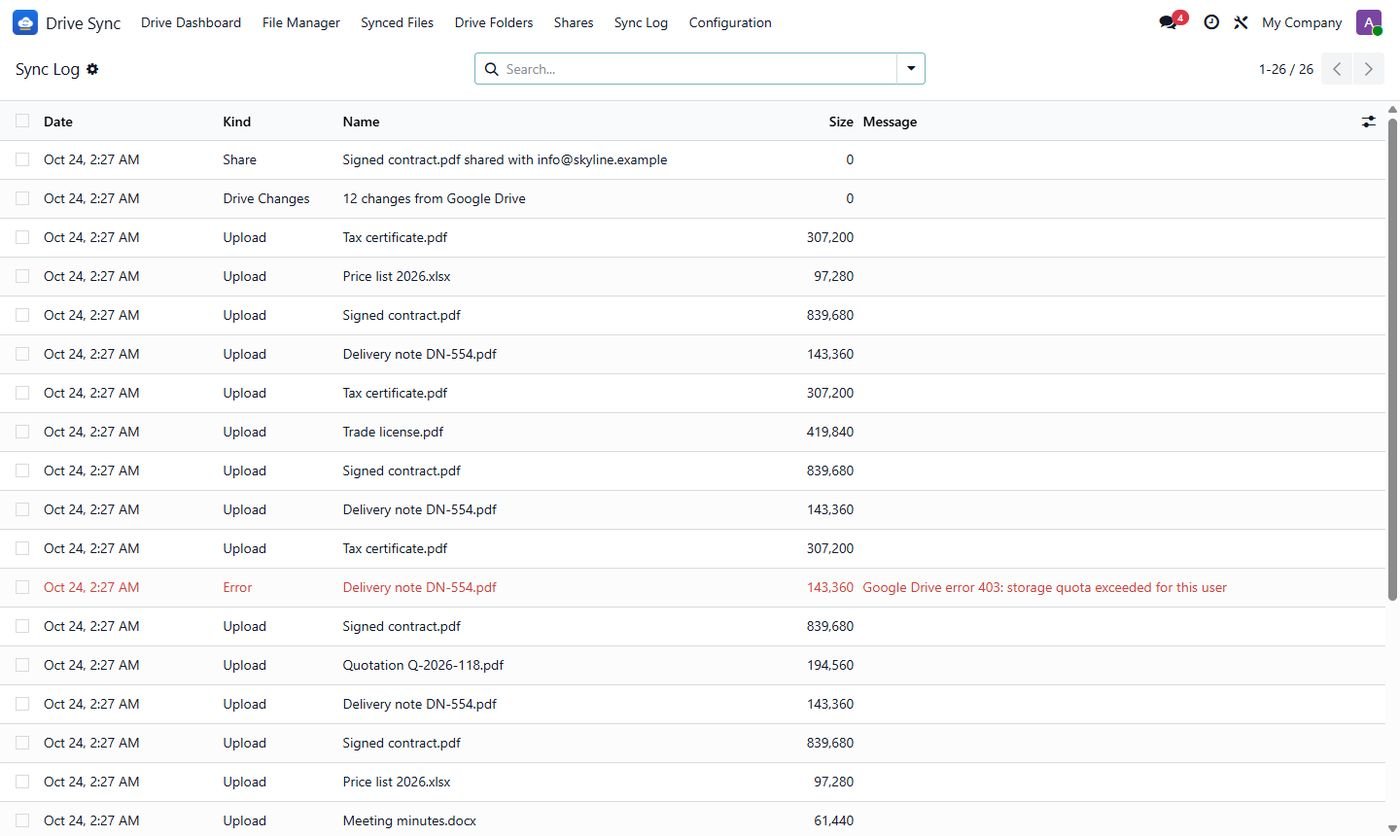1400x836 pixels.
Task: Open the My Company switcher
Action: (1301, 22)
